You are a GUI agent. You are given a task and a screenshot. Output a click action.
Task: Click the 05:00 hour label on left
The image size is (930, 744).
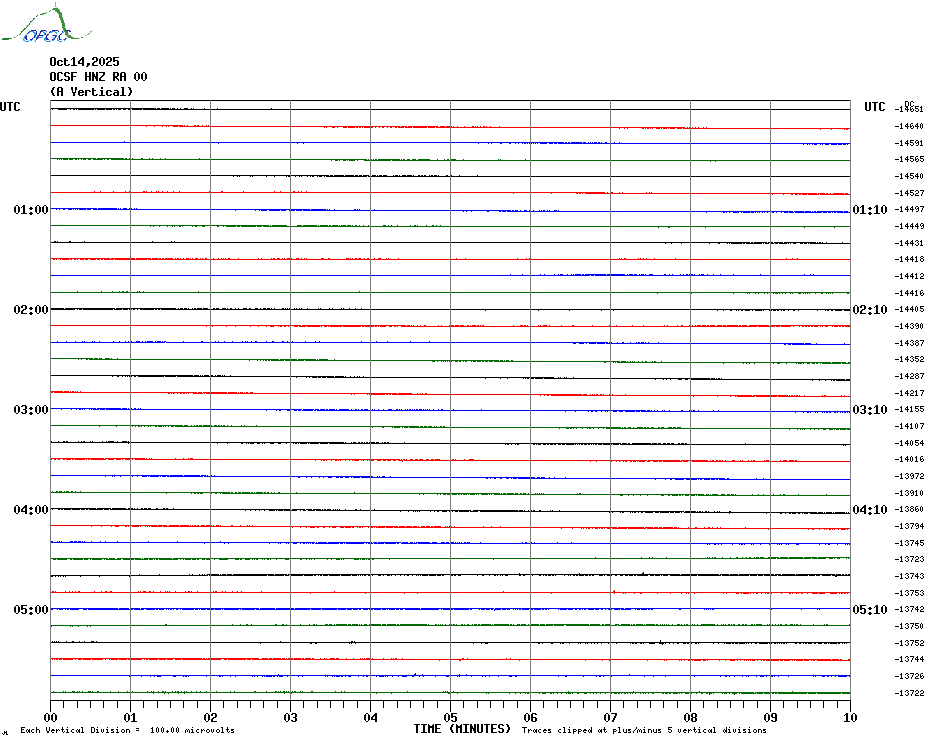coord(31,610)
